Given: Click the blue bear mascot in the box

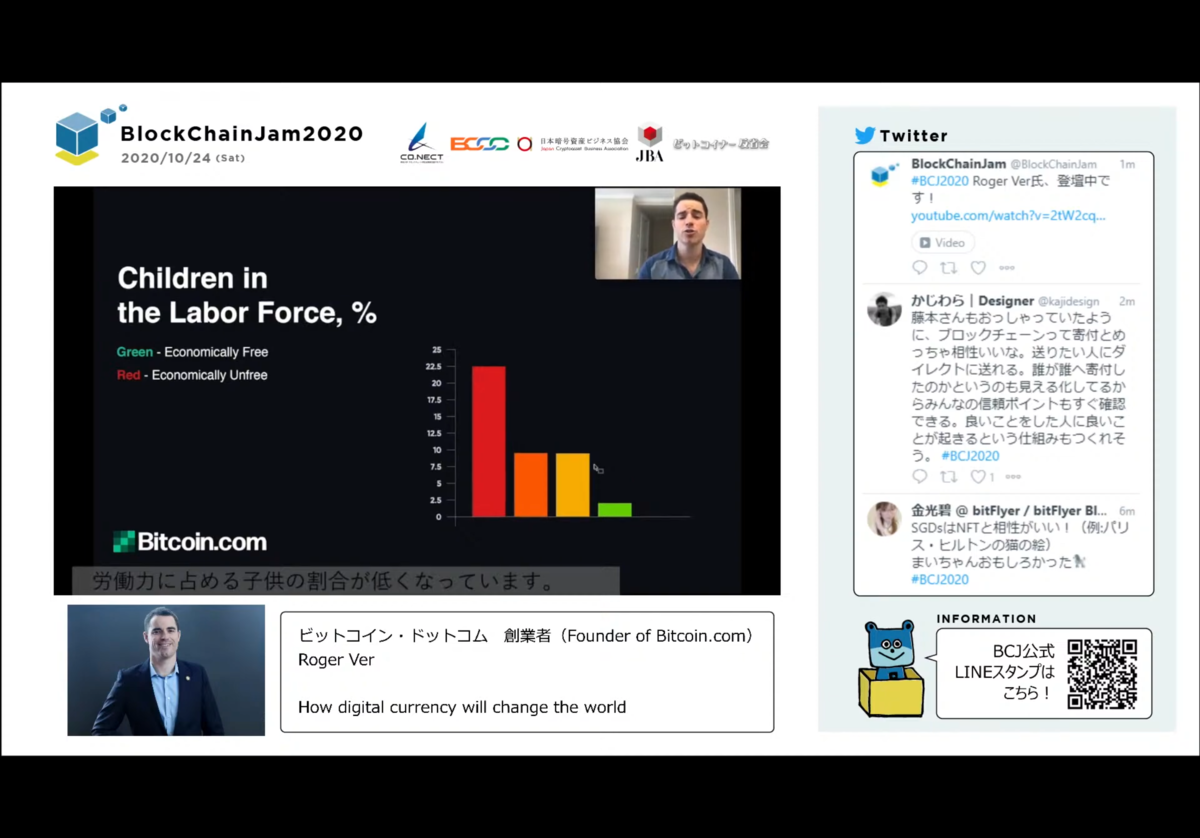Looking at the screenshot, I should pyautogui.click(x=891, y=668).
